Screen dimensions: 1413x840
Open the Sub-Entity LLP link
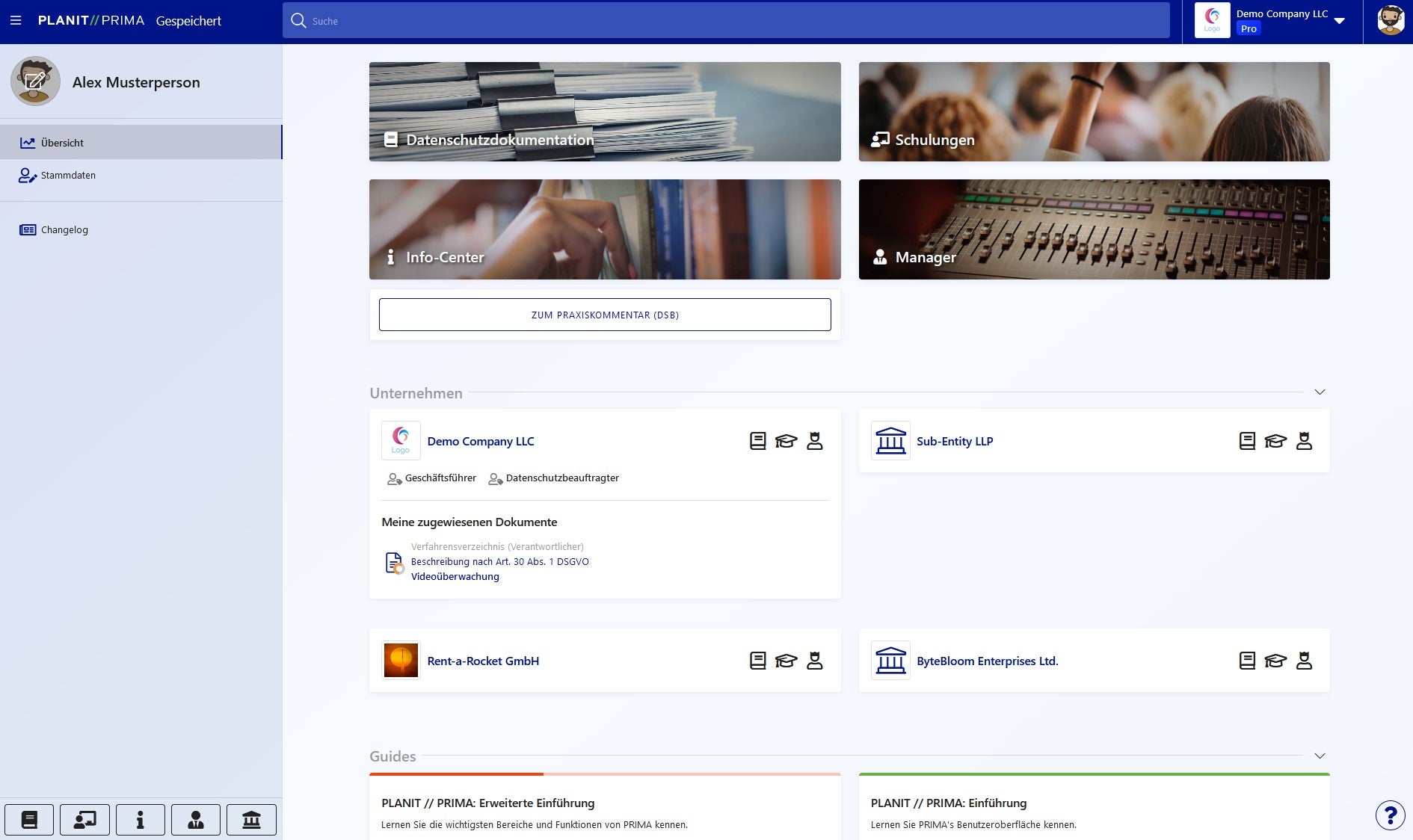coord(955,442)
